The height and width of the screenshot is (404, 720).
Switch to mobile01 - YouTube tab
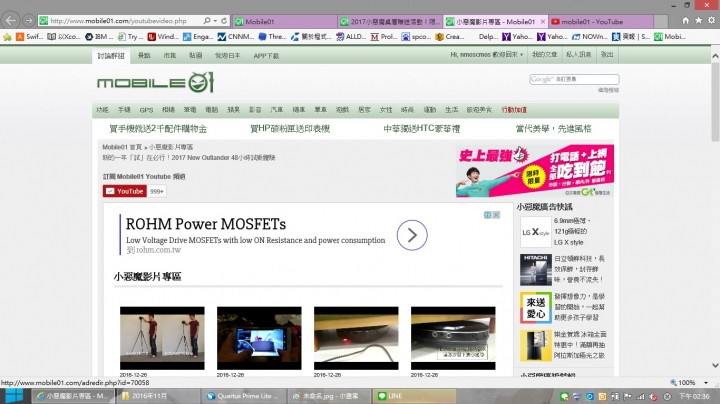tap(601, 21)
